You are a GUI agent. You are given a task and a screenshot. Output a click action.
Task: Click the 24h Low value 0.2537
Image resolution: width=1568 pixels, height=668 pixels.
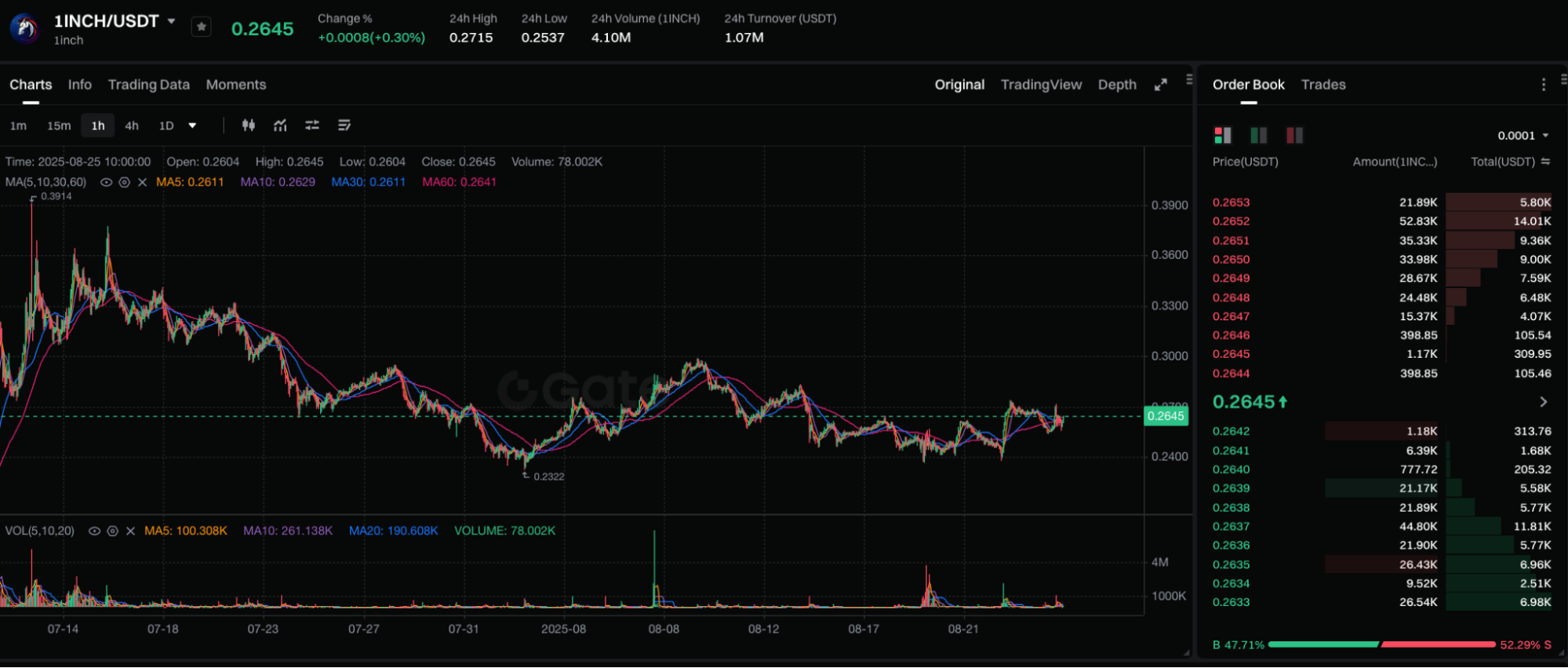tap(543, 38)
